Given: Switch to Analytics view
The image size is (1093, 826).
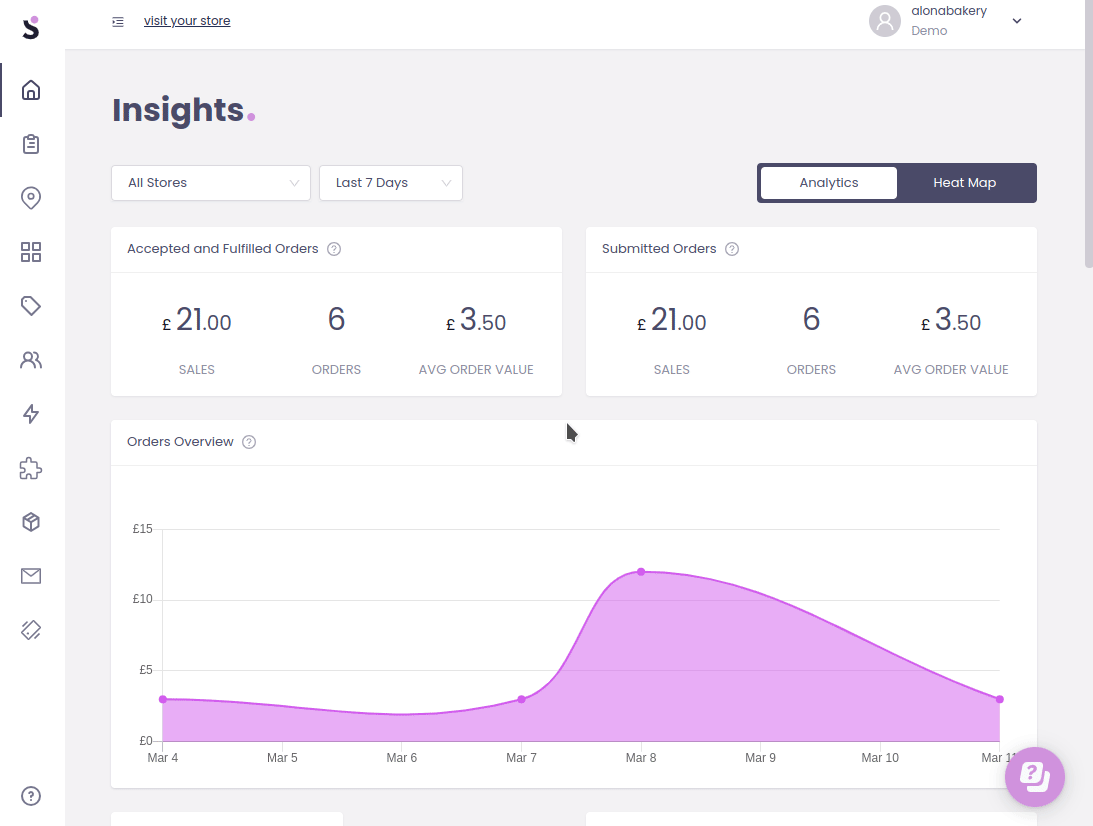Looking at the screenshot, I should tap(828, 183).
